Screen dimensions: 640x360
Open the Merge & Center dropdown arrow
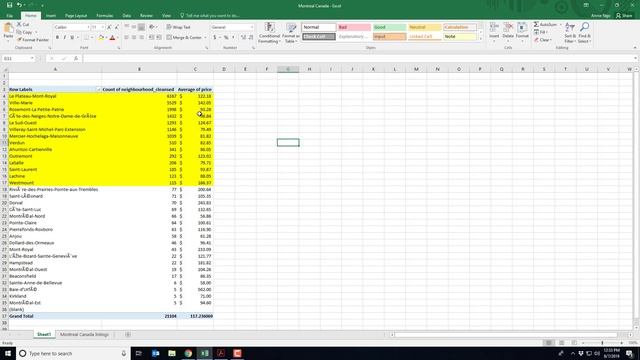click(205, 38)
